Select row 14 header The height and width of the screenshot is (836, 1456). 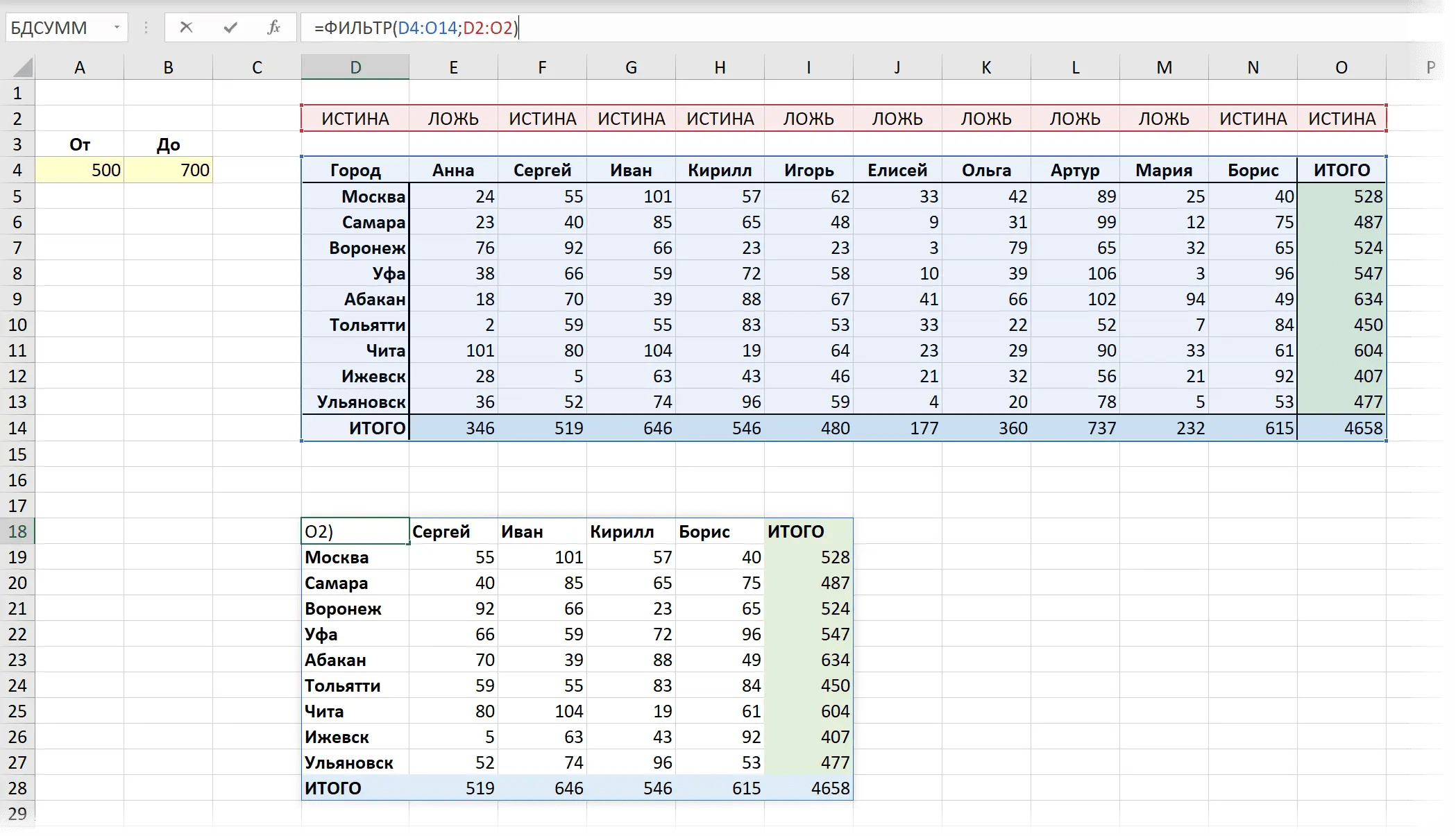[17, 428]
